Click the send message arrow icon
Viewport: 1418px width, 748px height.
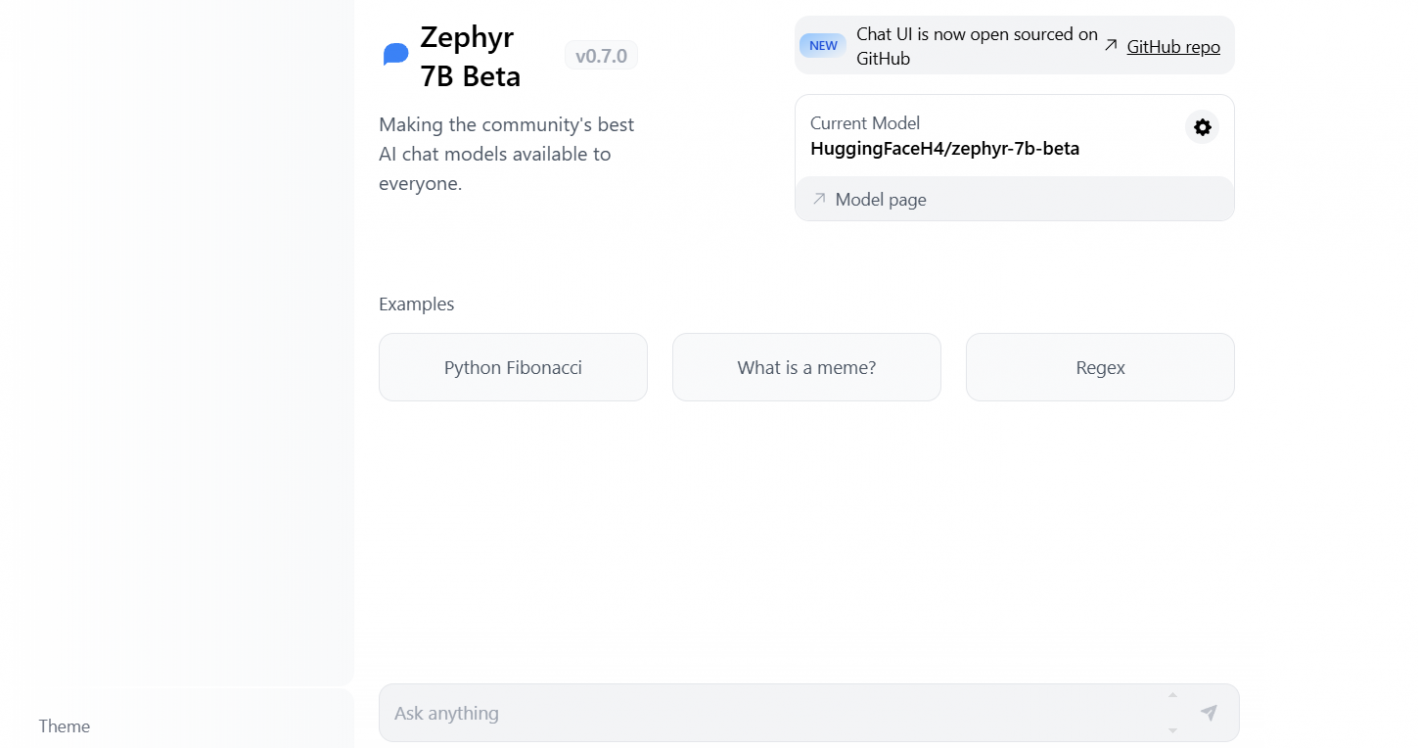[x=1209, y=712]
